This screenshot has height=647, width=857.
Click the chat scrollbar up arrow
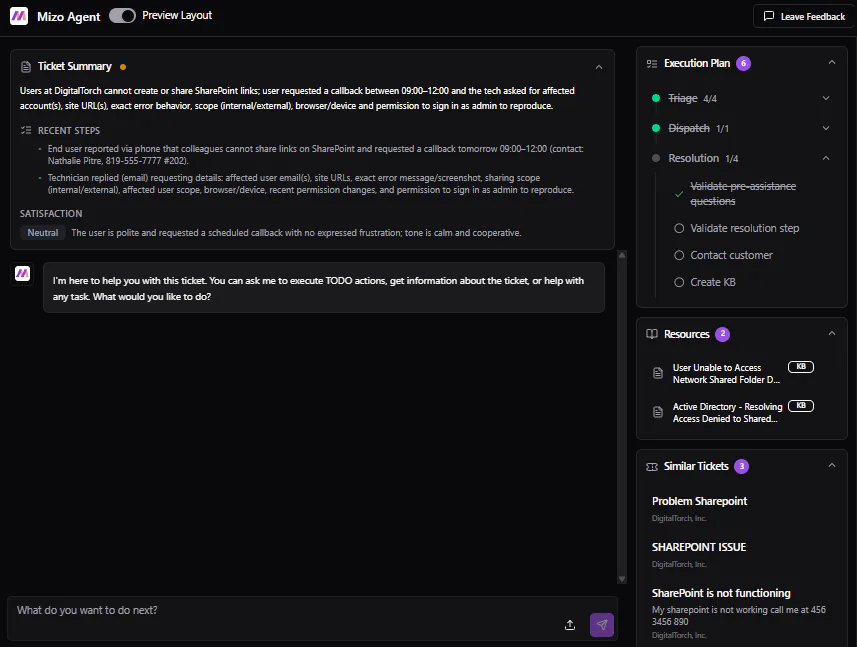point(622,255)
